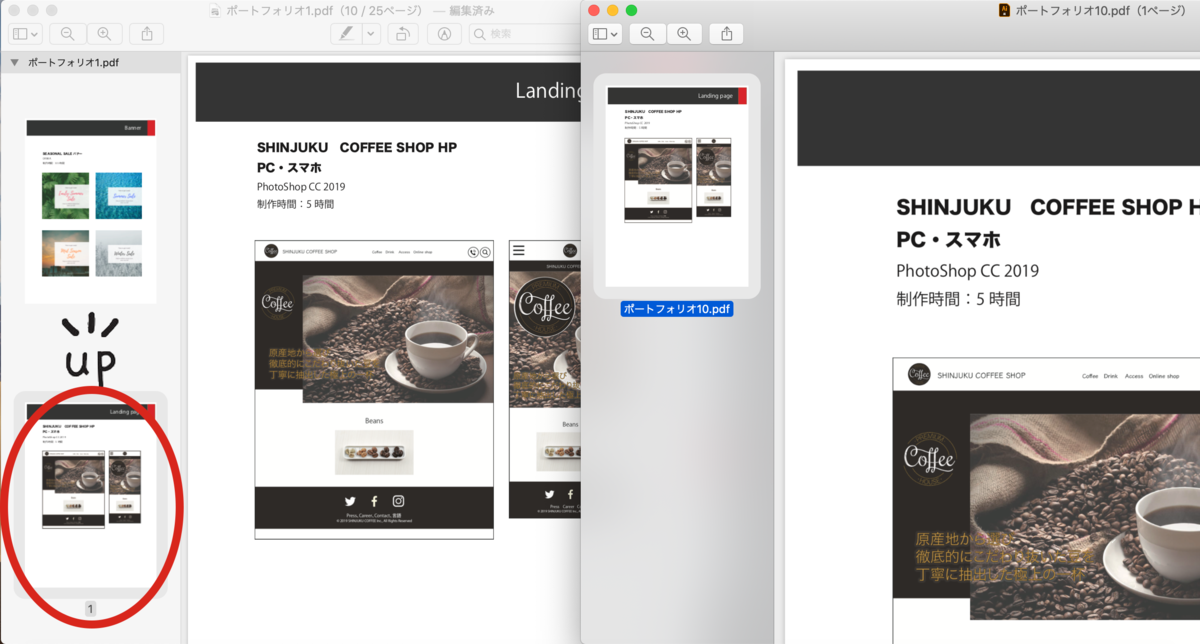The image size is (1200, 644).
Task: Zoom out in the ポートフォリオ1.pdf window
Action: click(x=67, y=34)
